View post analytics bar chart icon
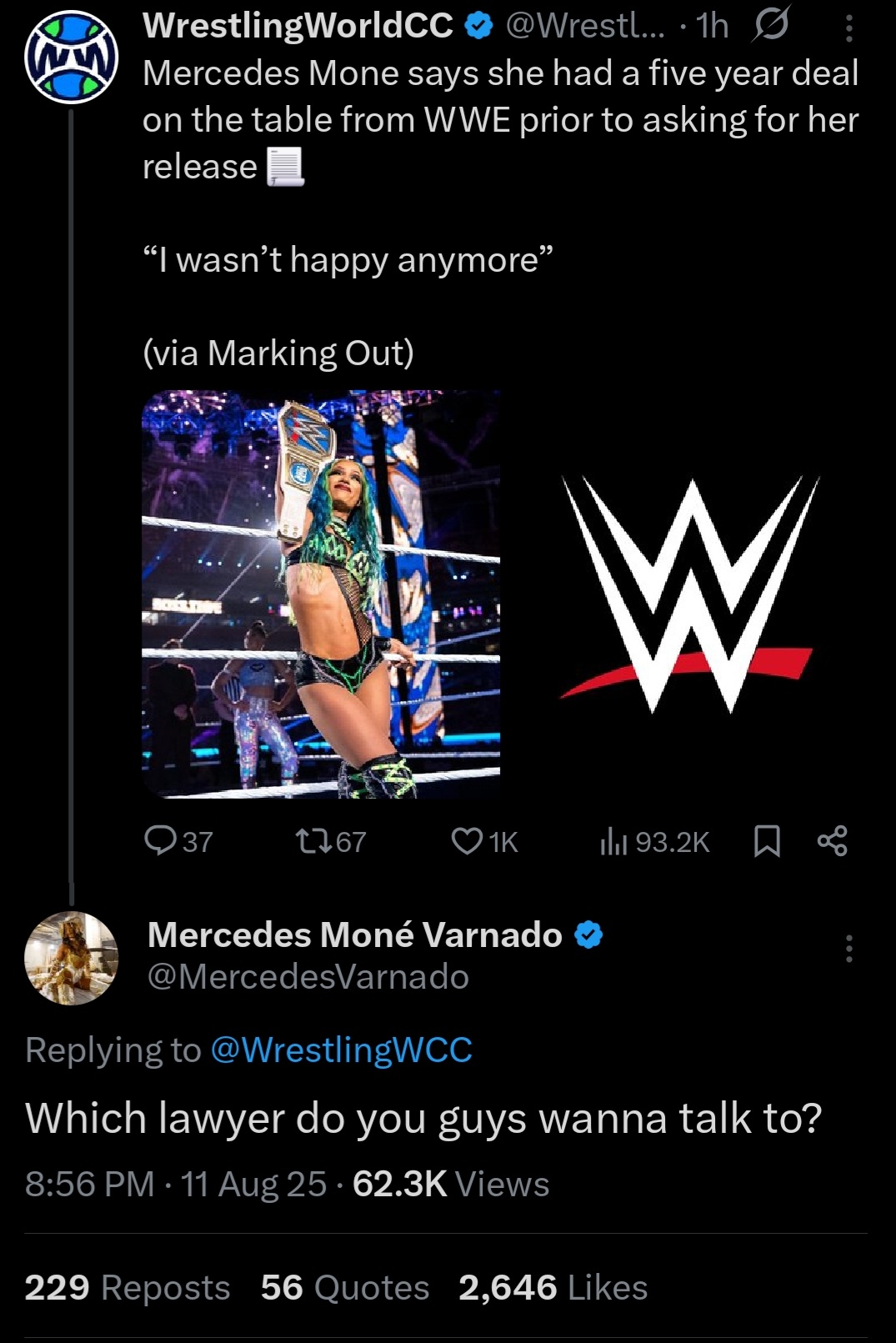 click(x=613, y=842)
